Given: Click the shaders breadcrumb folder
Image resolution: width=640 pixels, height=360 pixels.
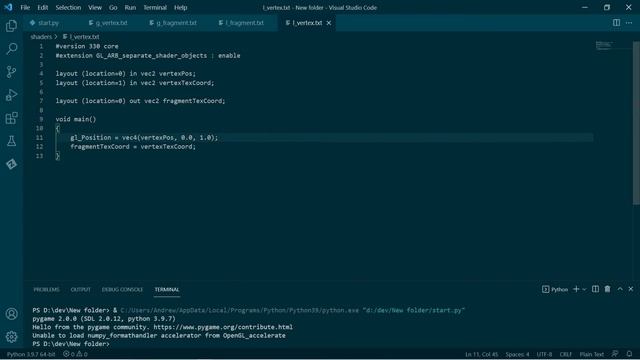Looking at the screenshot, I should coord(41,37).
